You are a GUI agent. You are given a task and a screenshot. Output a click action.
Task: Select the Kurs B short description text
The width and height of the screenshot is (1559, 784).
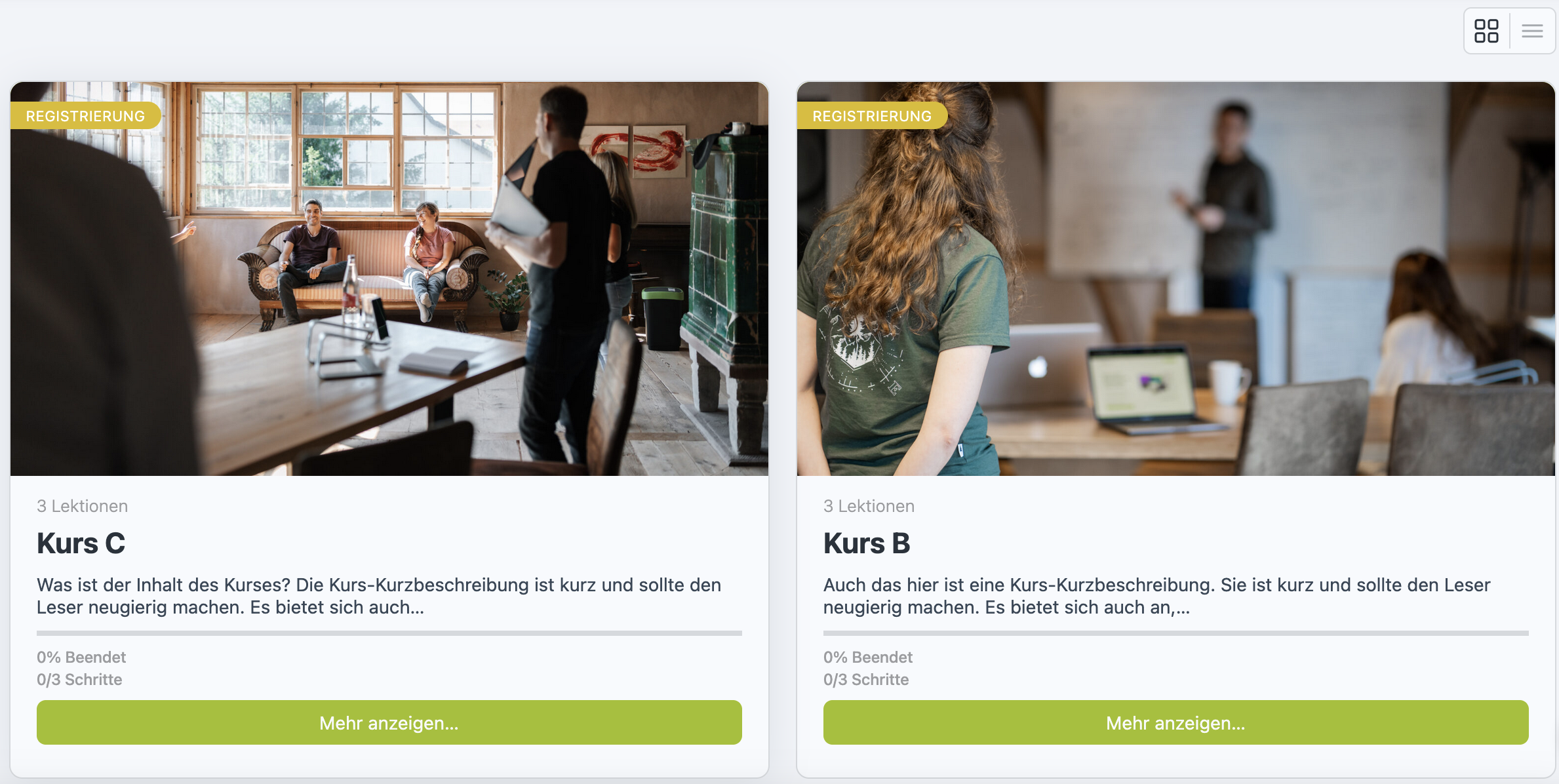(1157, 596)
